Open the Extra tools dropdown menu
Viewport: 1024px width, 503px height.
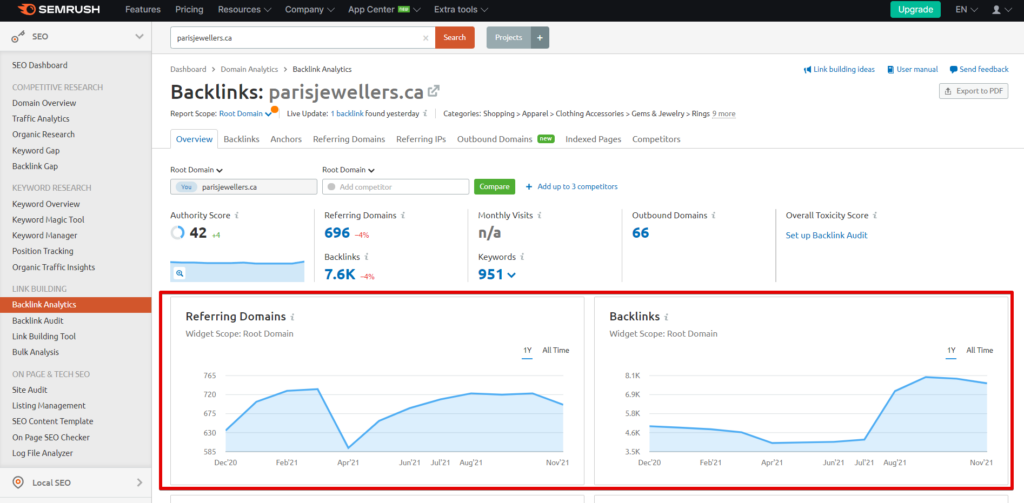tap(460, 10)
